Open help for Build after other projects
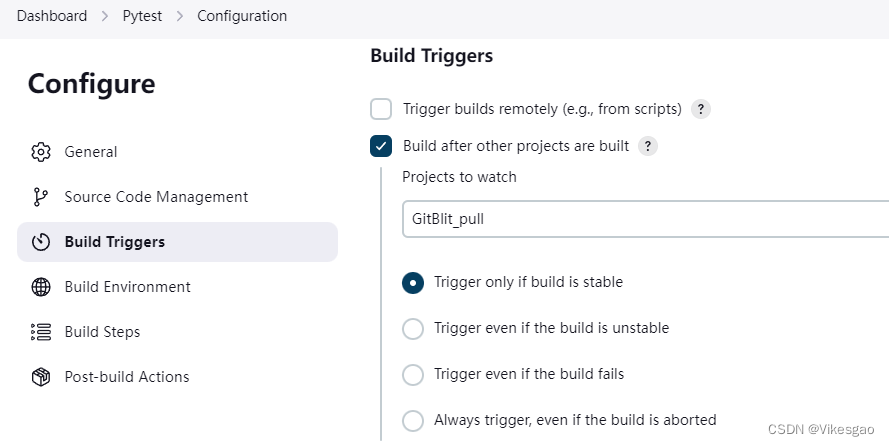 (648, 146)
